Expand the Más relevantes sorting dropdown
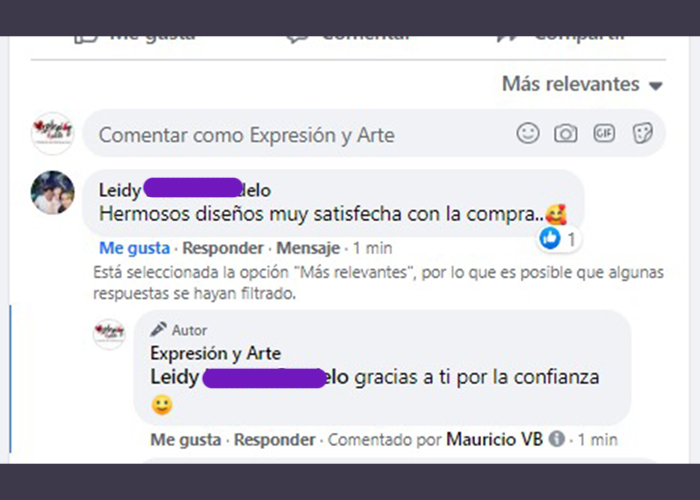The width and height of the screenshot is (700, 500). click(582, 84)
